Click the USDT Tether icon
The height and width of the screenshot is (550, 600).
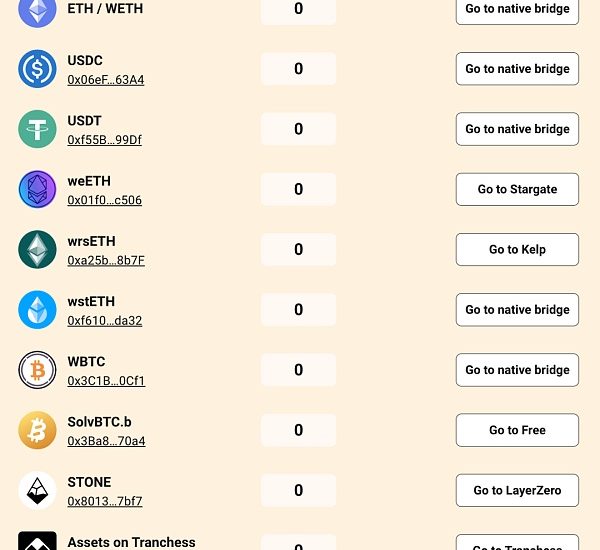tap(38, 129)
